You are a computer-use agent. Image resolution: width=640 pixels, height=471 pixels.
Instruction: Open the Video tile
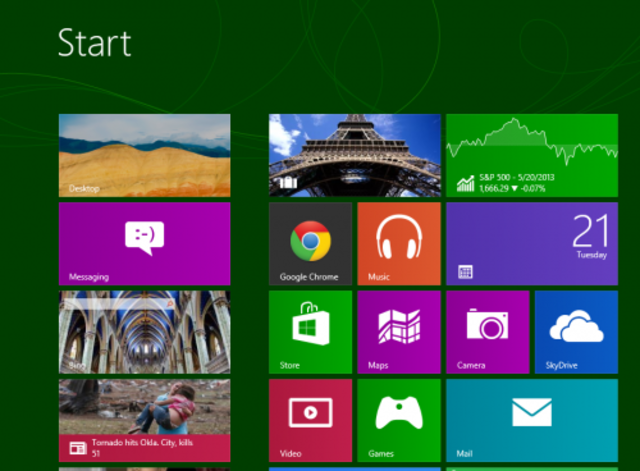point(311,421)
